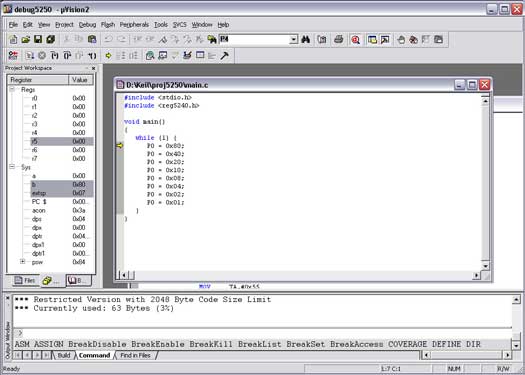
Task: Open the find text combo box dropdown arrow
Action: coord(293,40)
